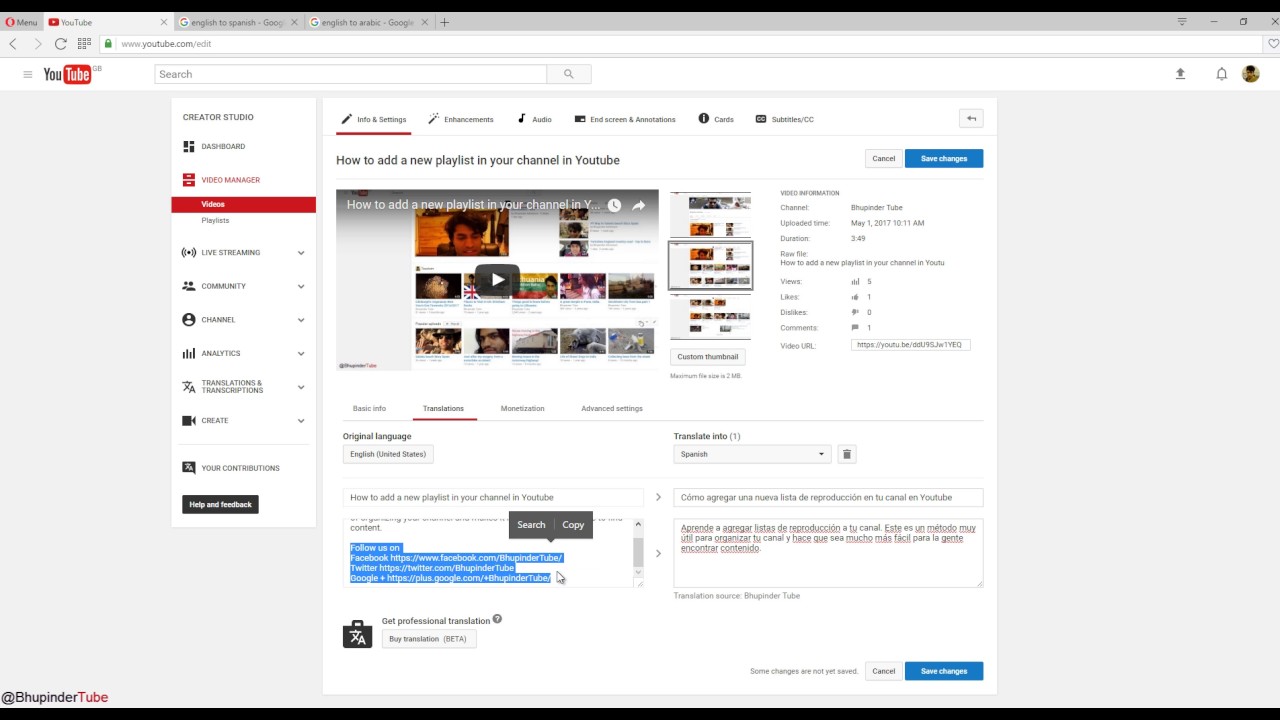
Task: Open the YouTube guide hamburger menu
Action: click(27, 74)
